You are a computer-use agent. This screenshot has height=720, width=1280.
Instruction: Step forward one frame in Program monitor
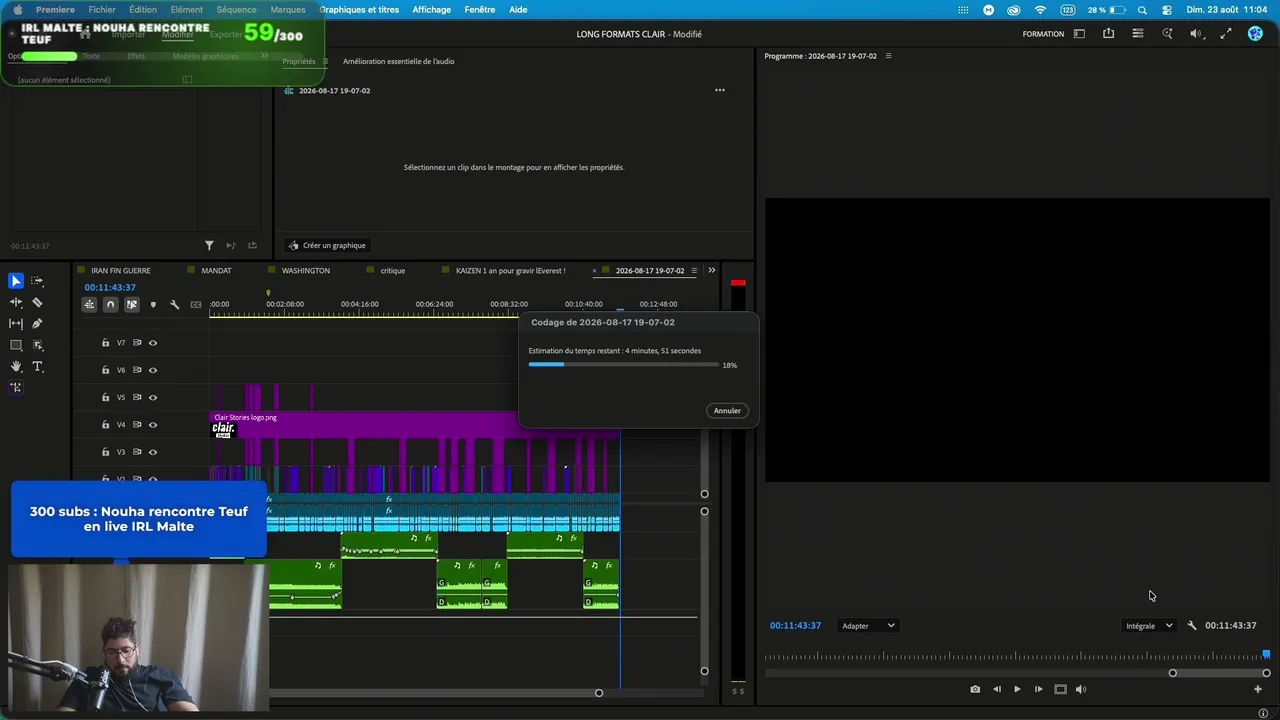[1038, 689]
